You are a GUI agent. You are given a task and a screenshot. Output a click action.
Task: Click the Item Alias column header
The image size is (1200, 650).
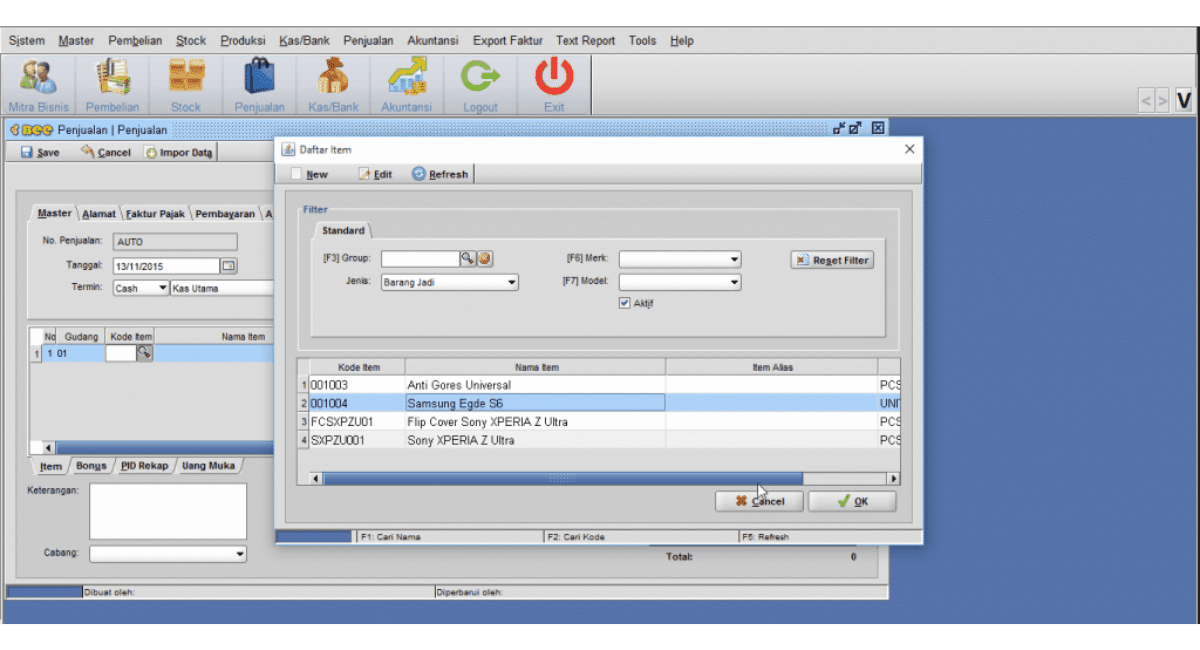(772, 367)
